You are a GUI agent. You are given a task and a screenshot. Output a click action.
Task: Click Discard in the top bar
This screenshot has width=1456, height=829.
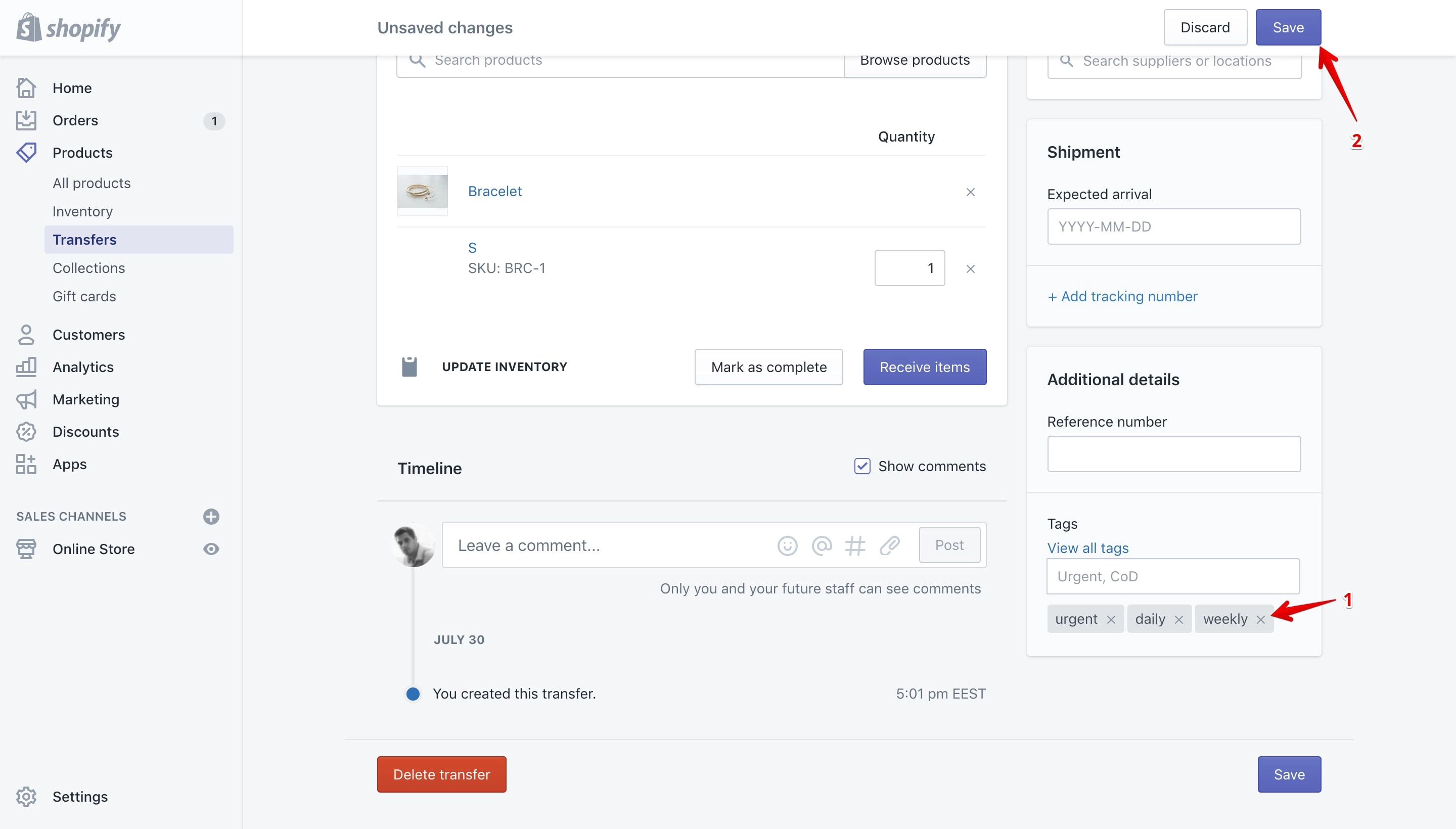point(1205,27)
